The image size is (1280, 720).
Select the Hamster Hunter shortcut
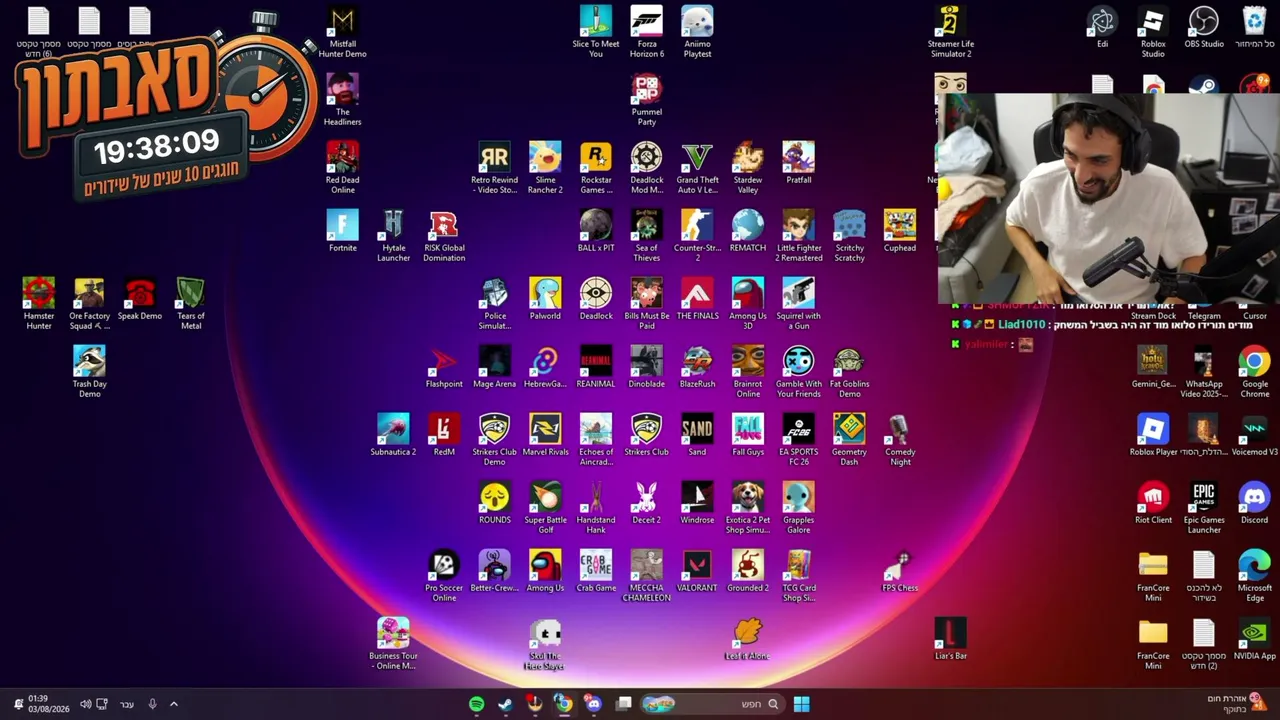[x=38, y=304]
